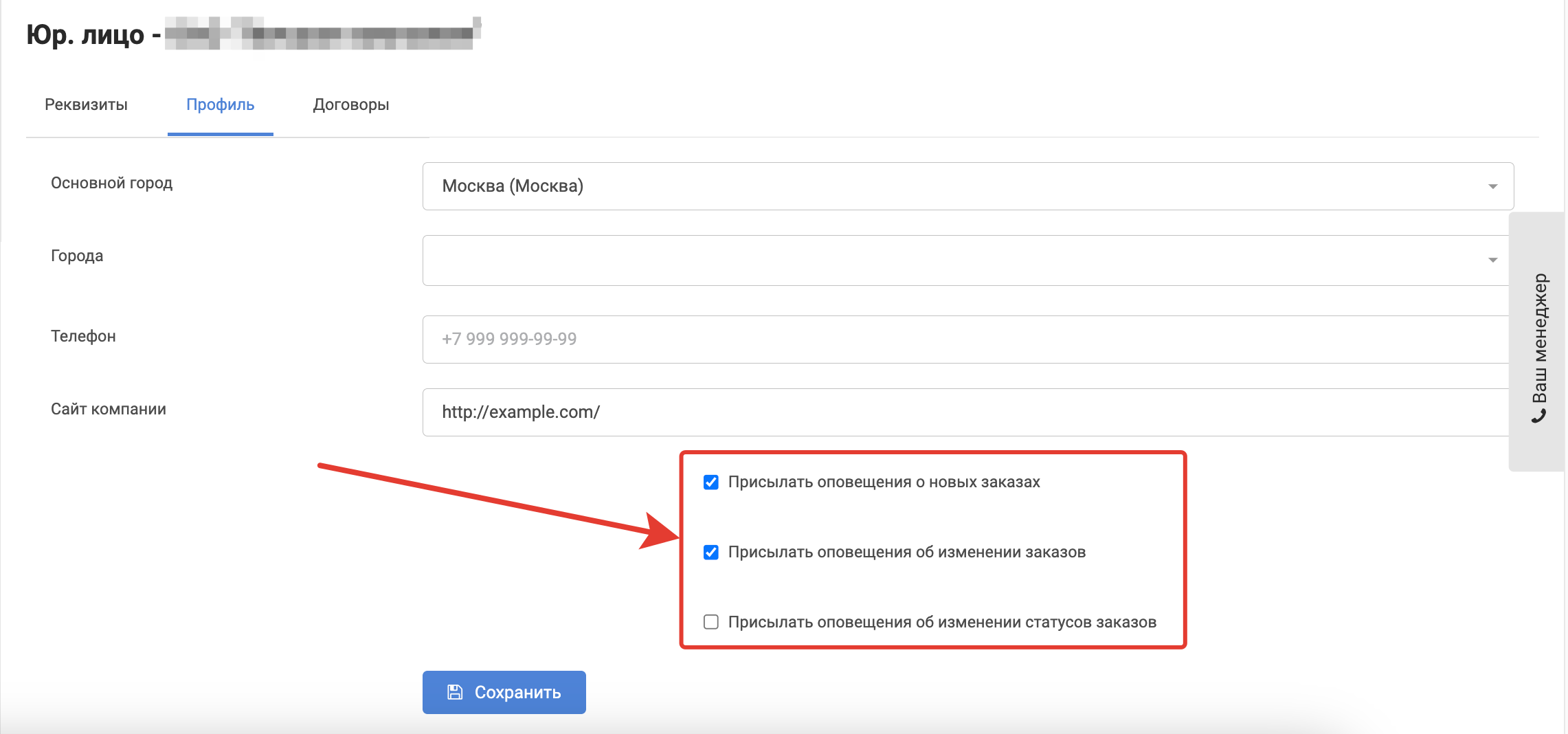Viewport: 1568px width, 734px height.
Task: Click the floppy disk icon on Сохранить
Action: pos(455,692)
